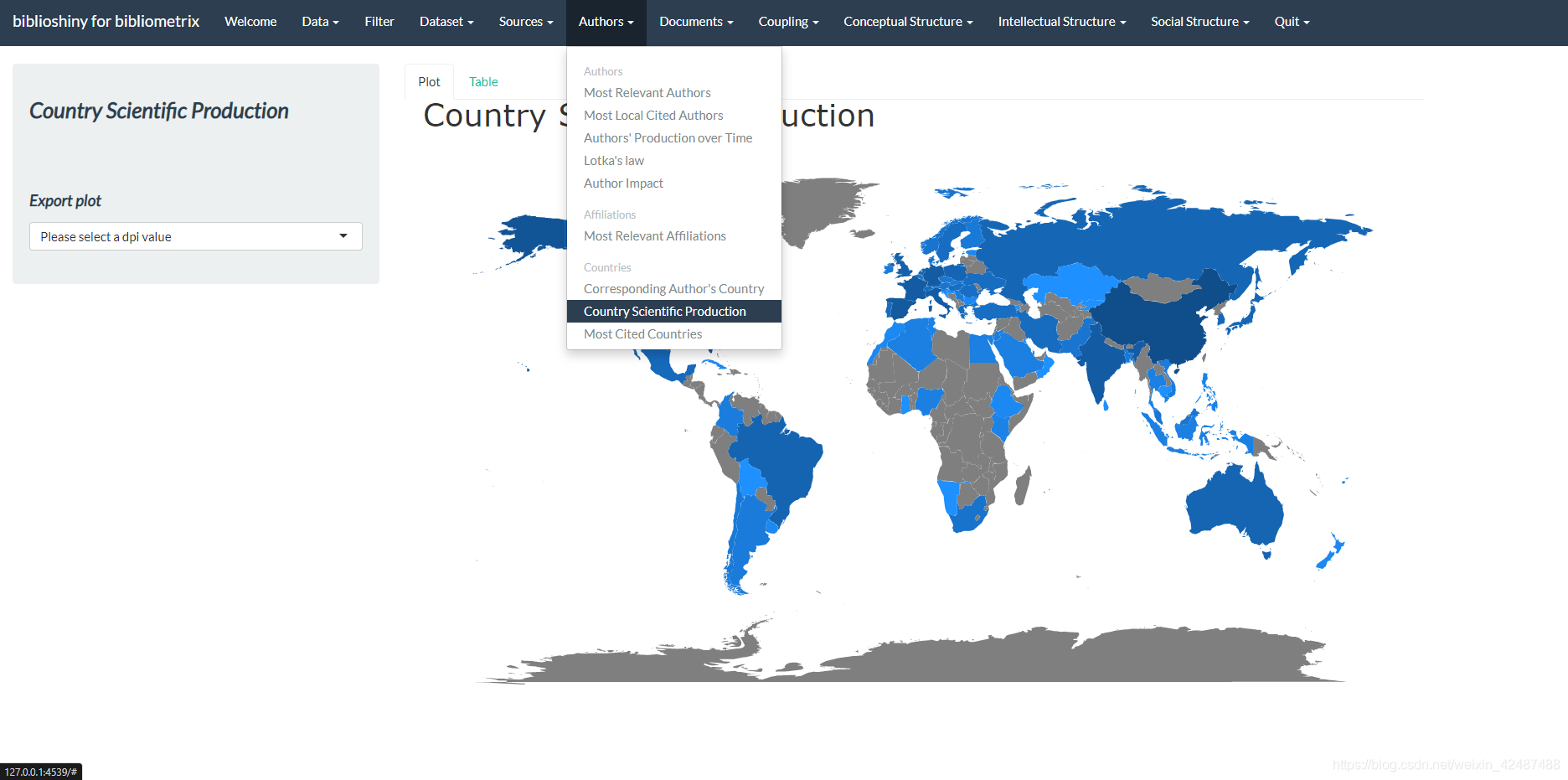This screenshot has height=780, width=1568.
Task: Click the biblioshiny for bibliometrix brand link
Action: point(106,22)
